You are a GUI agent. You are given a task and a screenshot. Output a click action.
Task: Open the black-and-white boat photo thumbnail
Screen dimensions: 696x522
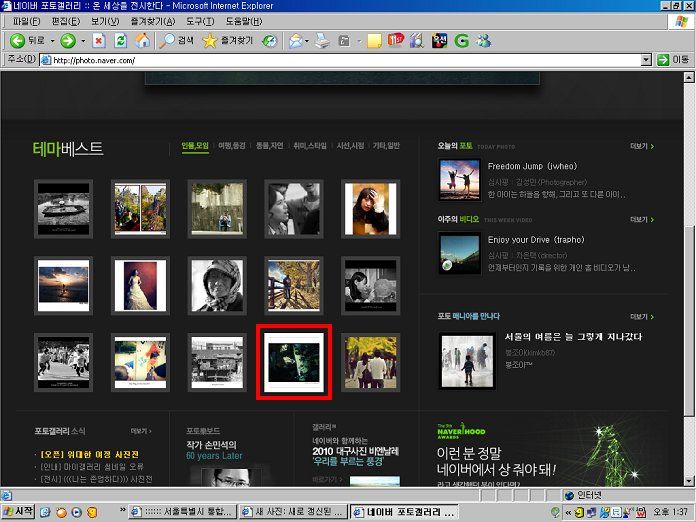coord(63,209)
